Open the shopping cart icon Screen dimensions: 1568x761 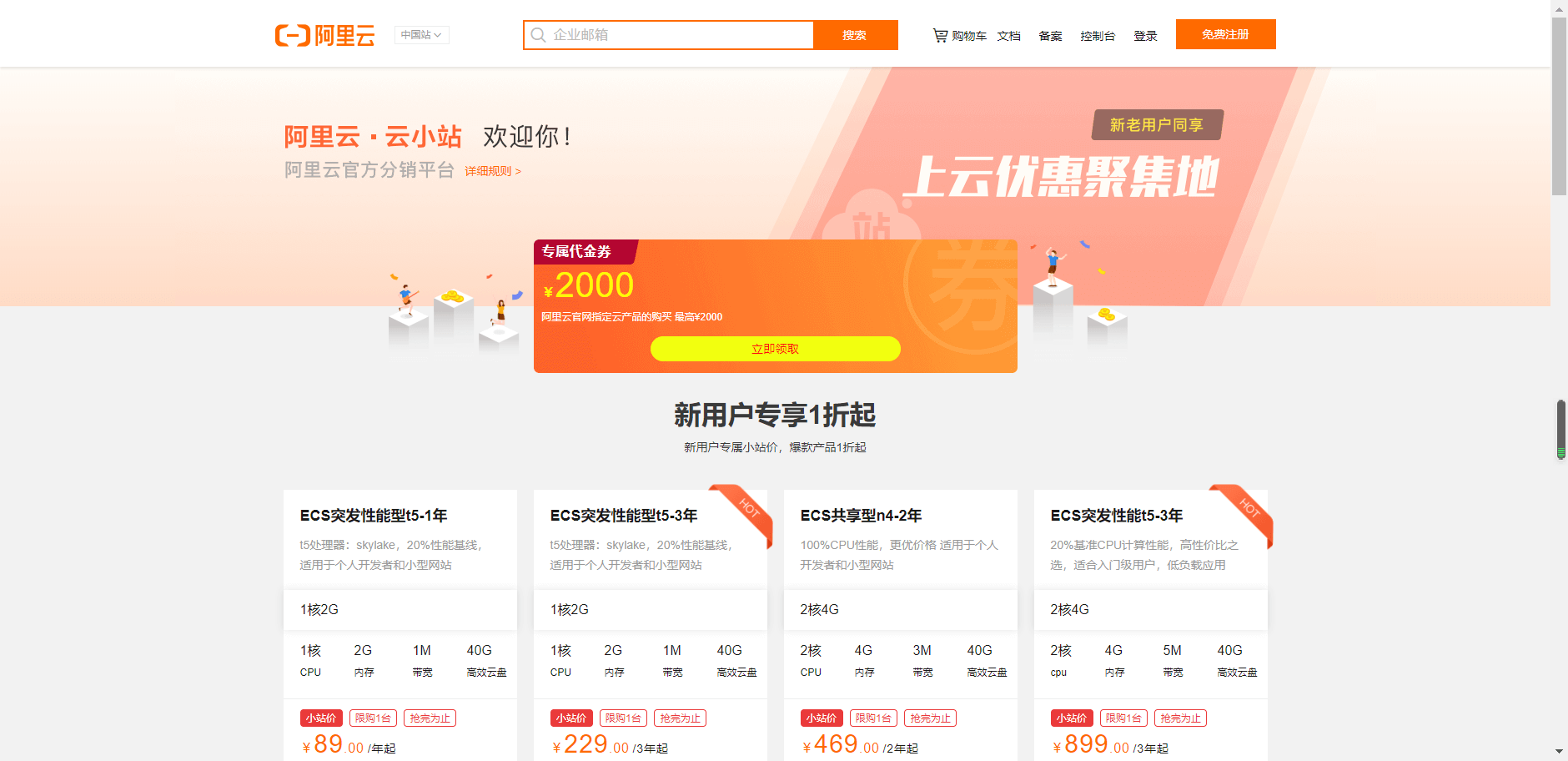940,36
